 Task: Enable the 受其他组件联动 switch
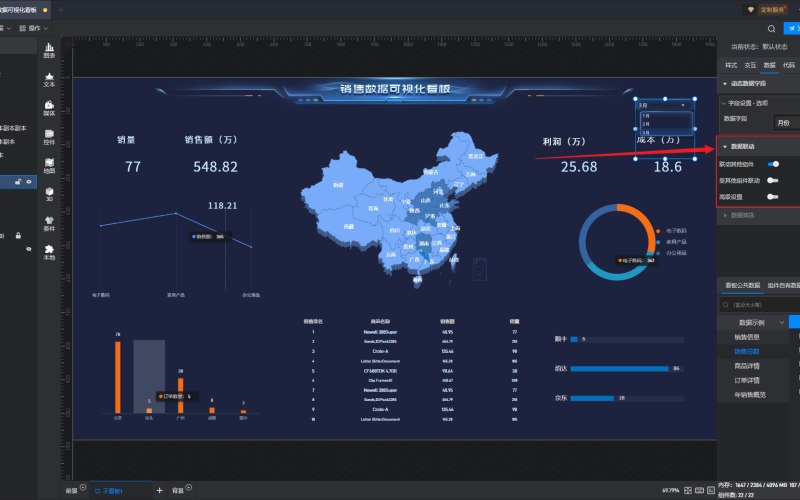tap(772, 180)
